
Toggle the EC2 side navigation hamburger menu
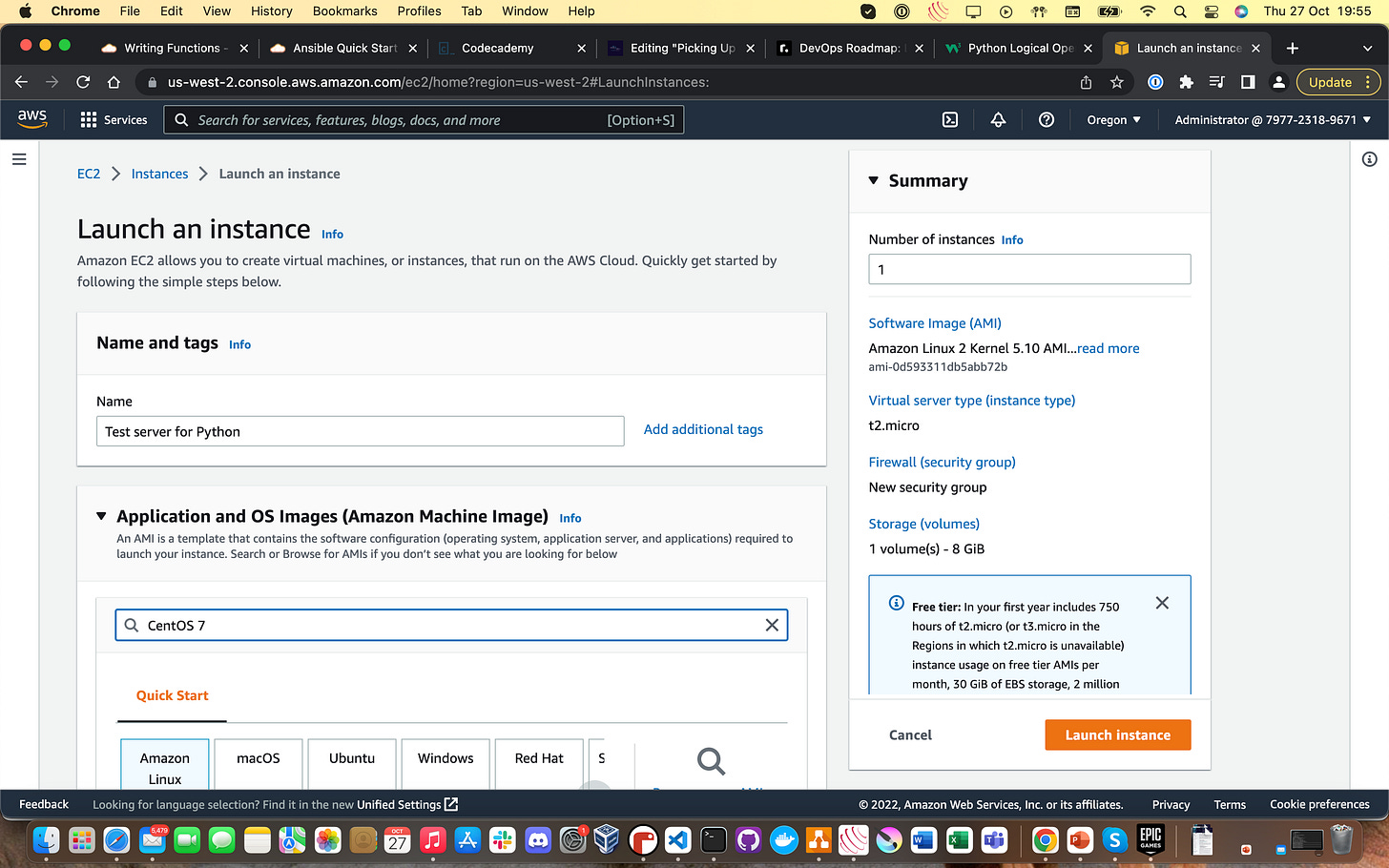(x=19, y=159)
